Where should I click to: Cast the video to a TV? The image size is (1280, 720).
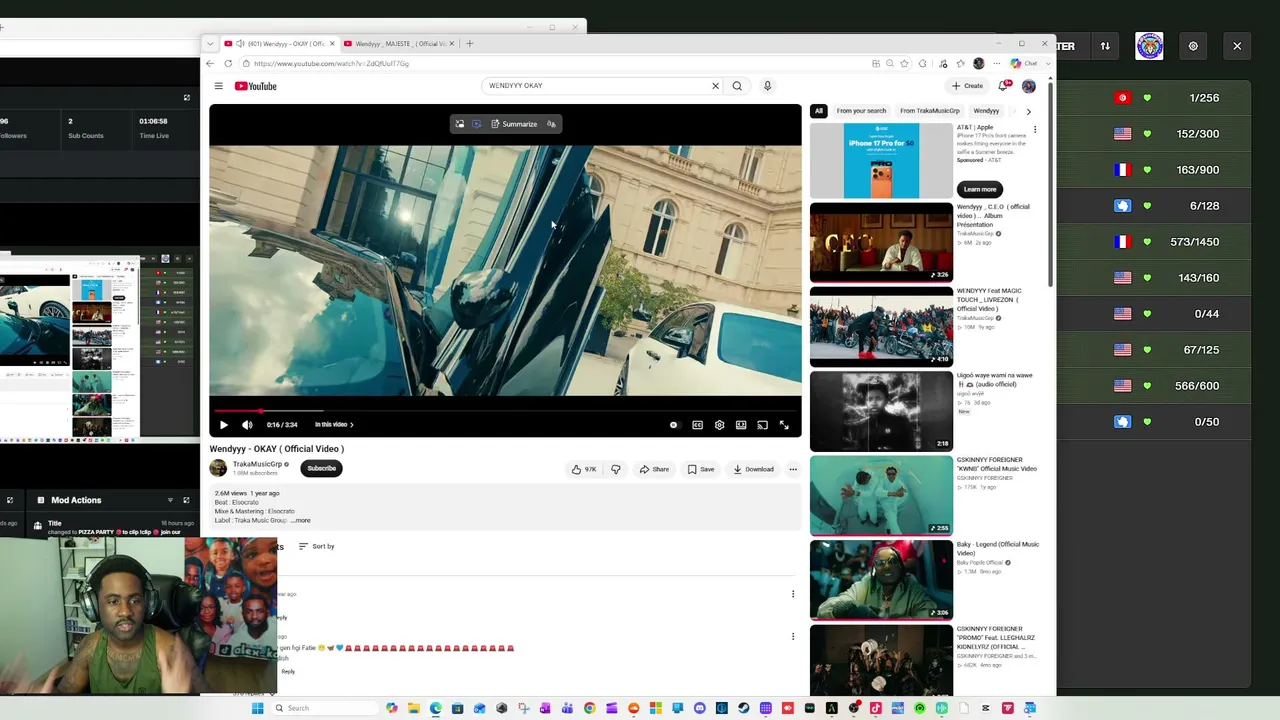coord(762,425)
